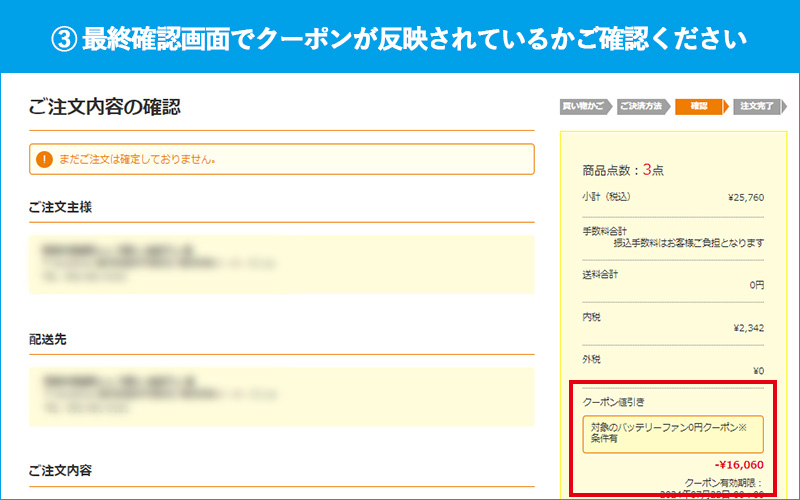Screen dimensions: 800x500
Task: Click the orange 確認 step indicator
Action: tap(699, 106)
